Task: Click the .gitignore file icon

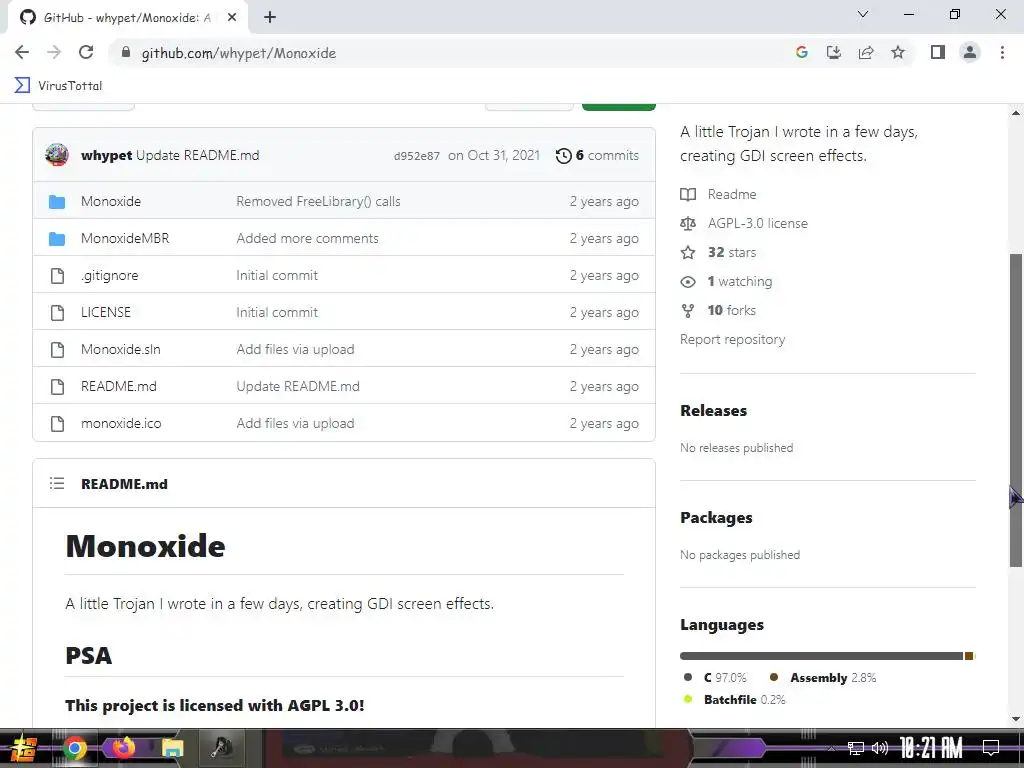Action: pyautogui.click(x=57, y=276)
